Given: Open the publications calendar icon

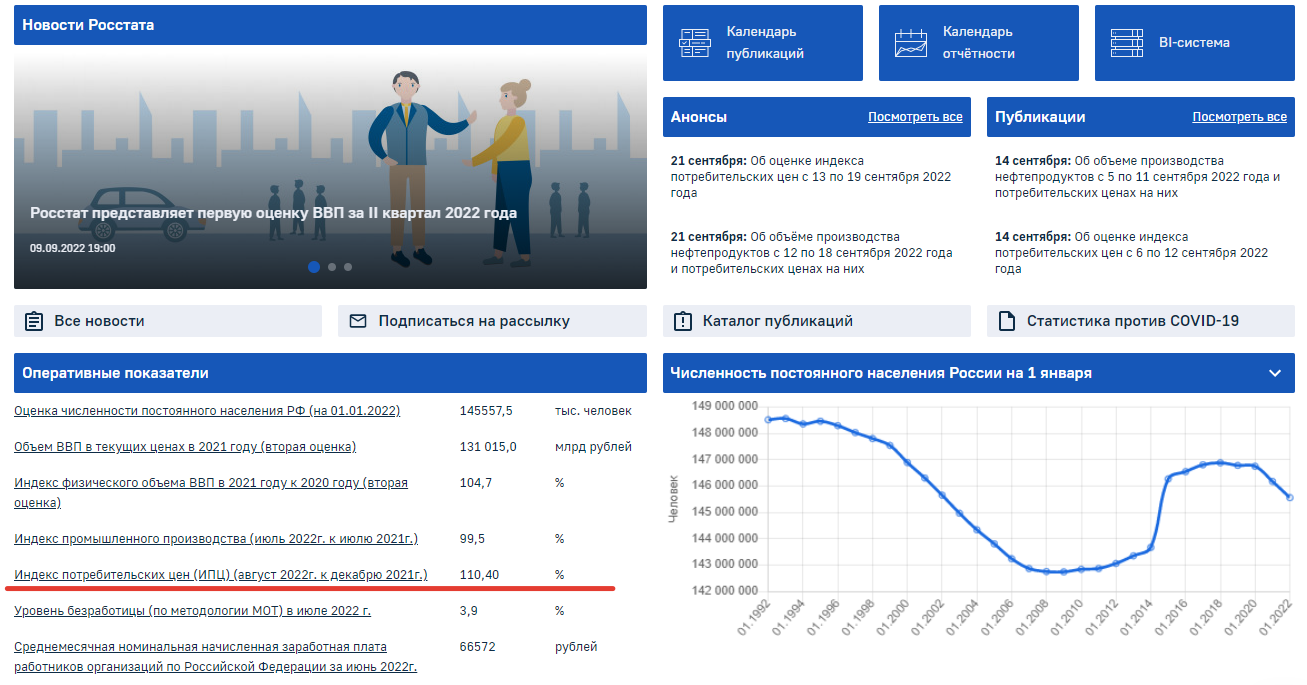Looking at the screenshot, I should pos(694,43).
